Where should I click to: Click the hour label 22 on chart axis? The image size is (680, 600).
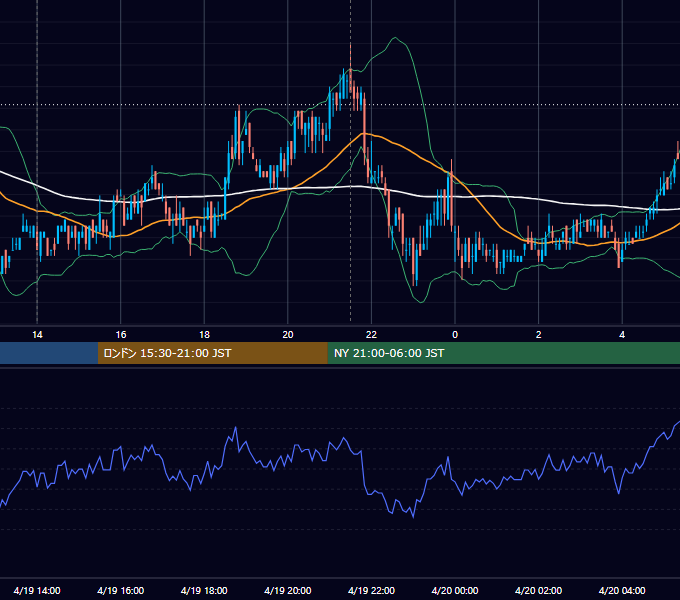click(x=371, y=335)
